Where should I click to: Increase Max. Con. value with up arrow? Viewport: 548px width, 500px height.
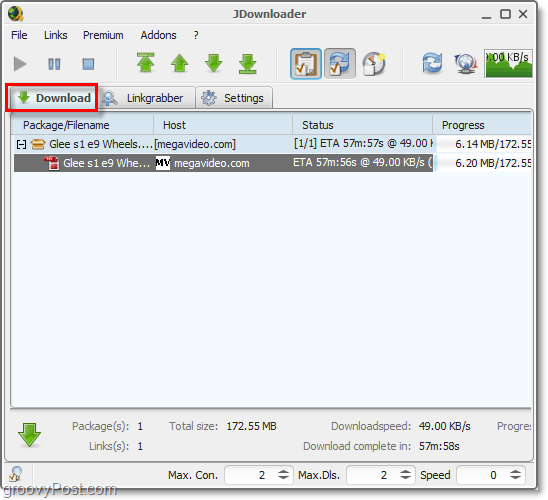coord(284,471)
